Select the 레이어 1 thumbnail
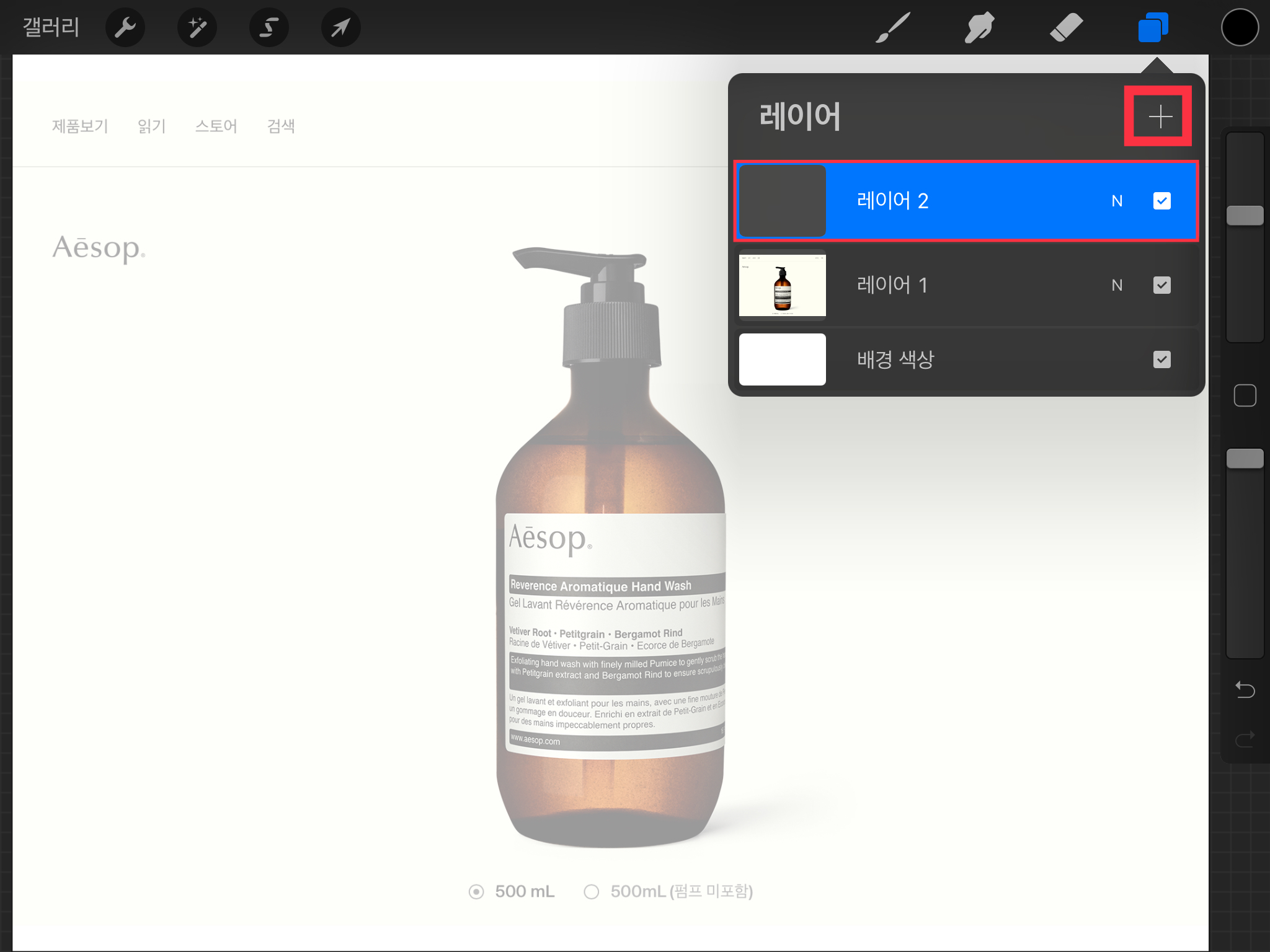1270x952 pixels. pos(782,285)
